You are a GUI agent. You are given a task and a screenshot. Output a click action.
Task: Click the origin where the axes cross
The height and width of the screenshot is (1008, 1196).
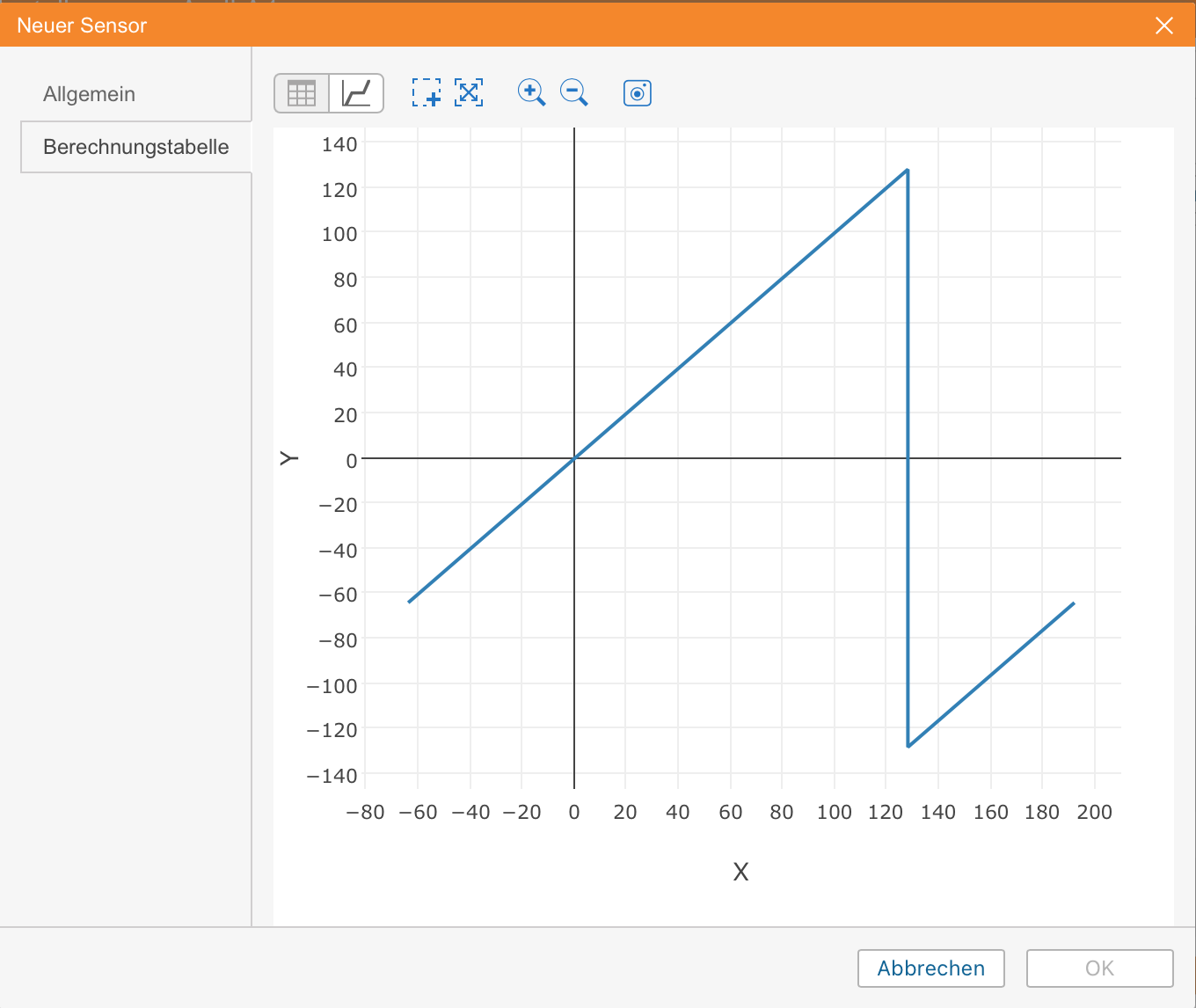574,458
